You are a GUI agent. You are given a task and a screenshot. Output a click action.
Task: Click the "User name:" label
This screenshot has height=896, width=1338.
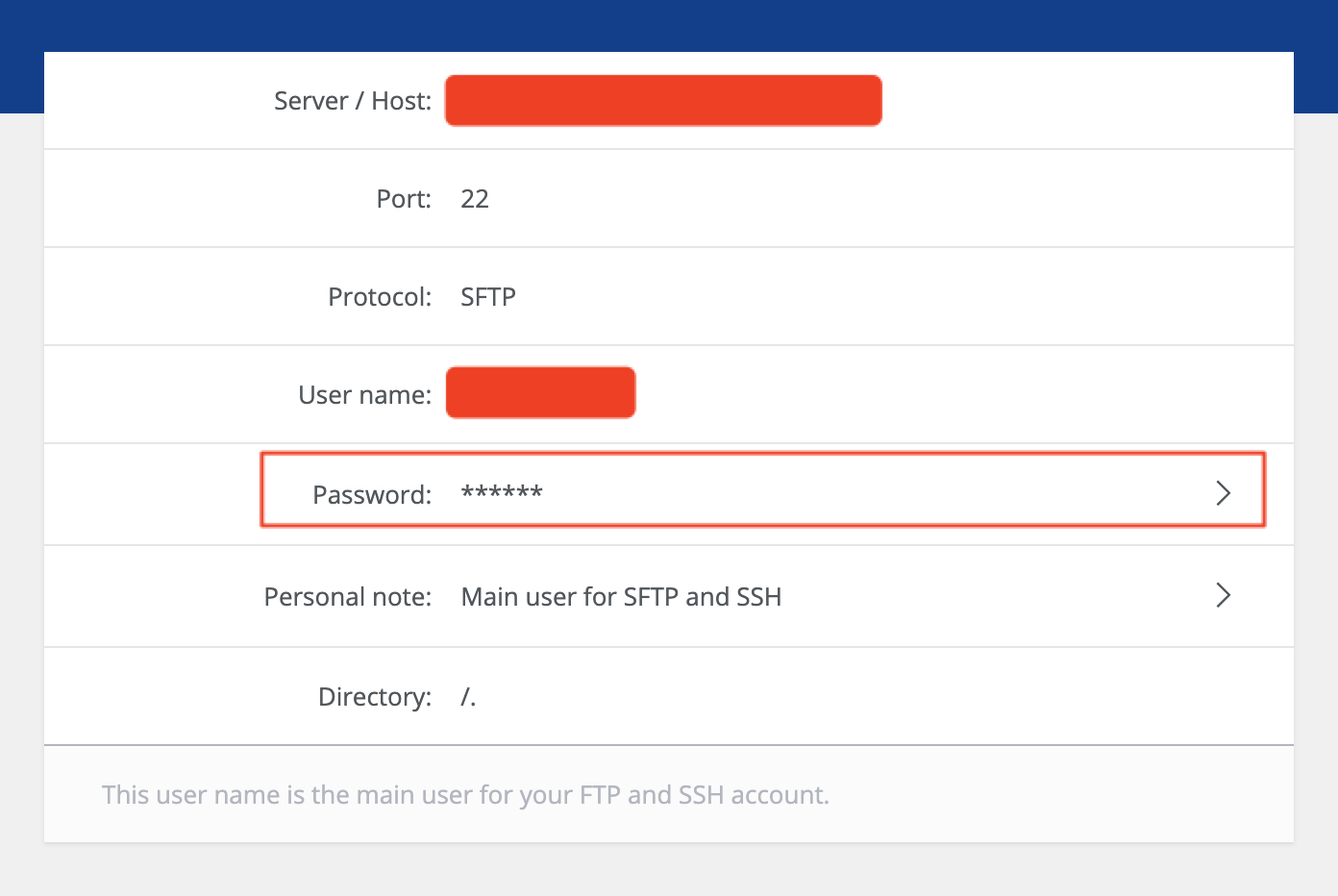click(x=364, y=395)
